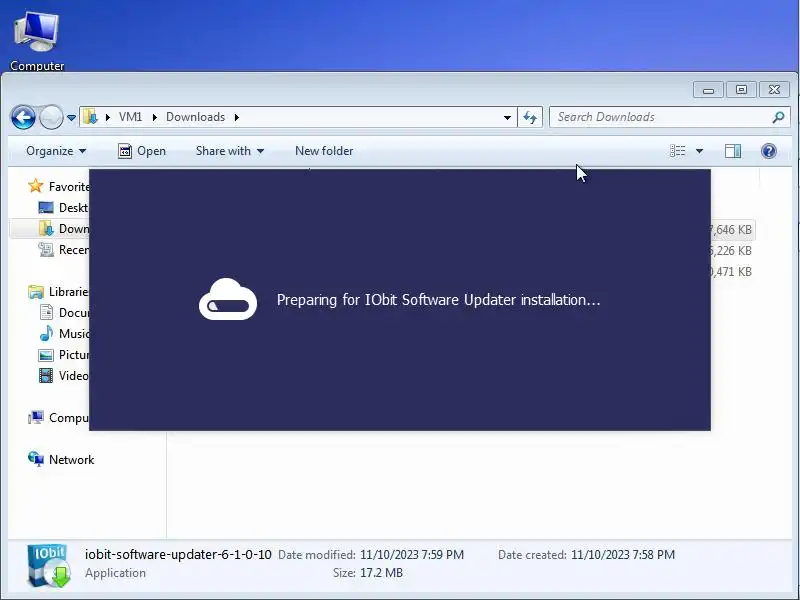Open the recent pages dropdown arrow
Screen dimensions: 800x600
pyautogui.click(x=71, y=118)
